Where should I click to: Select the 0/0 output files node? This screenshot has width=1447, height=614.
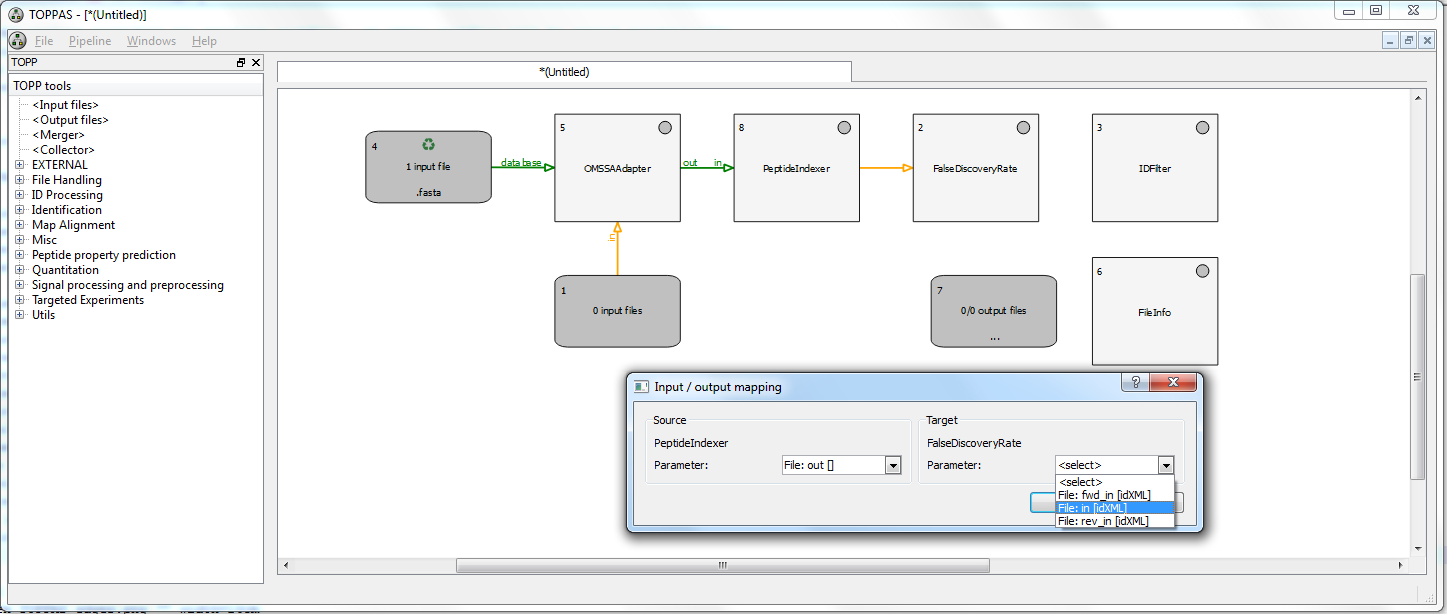click(993, 311)
